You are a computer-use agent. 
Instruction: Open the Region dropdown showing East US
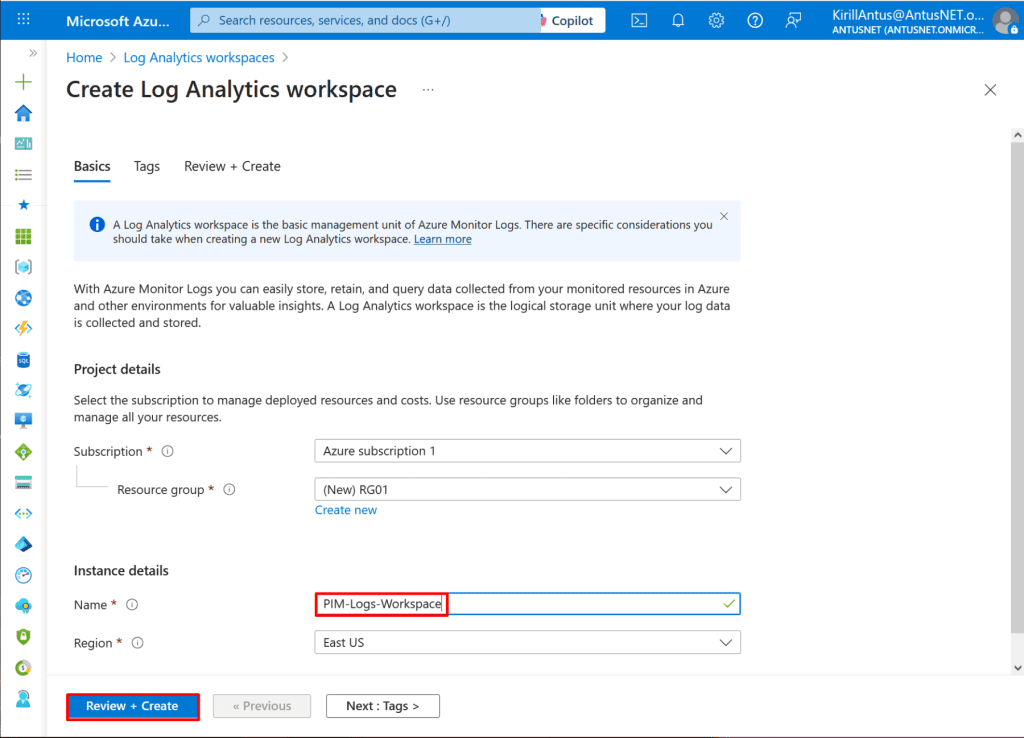coord(527,643)
